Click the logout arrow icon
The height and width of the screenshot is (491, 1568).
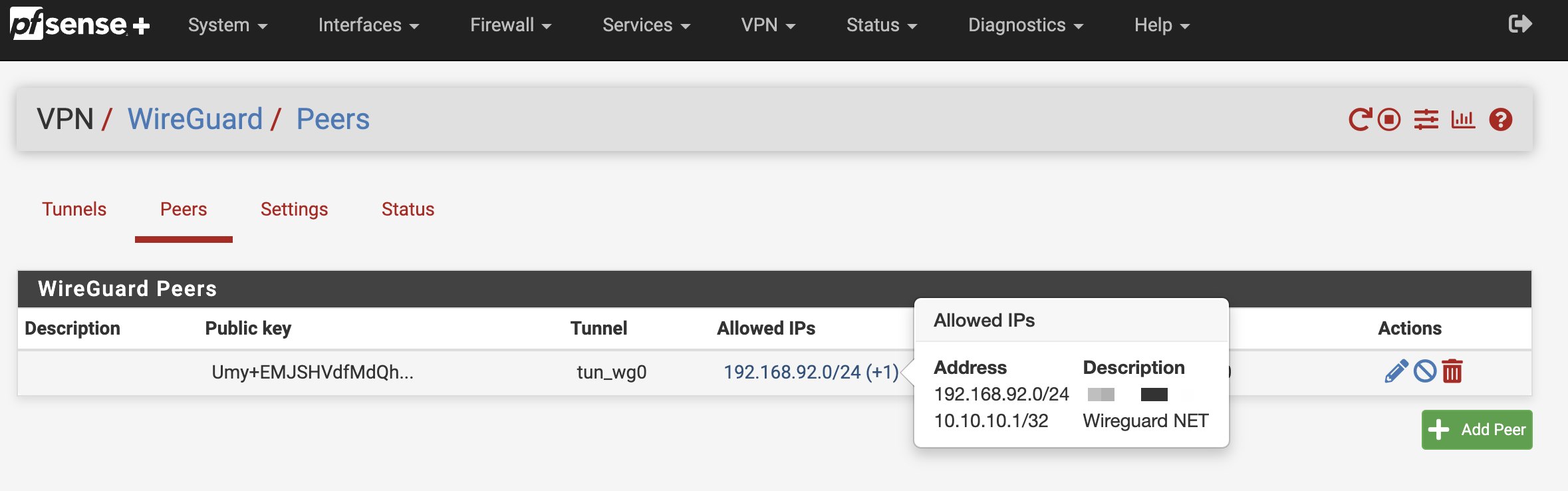(1520, 25)
